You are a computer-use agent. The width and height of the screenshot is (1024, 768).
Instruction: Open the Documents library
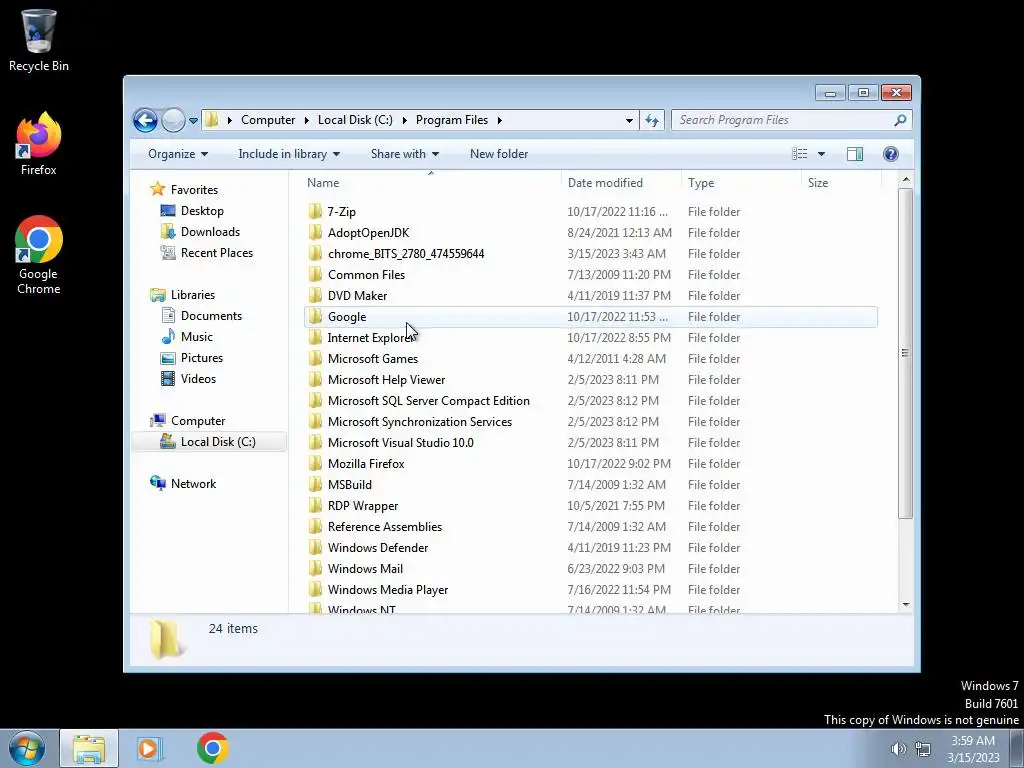211,316
